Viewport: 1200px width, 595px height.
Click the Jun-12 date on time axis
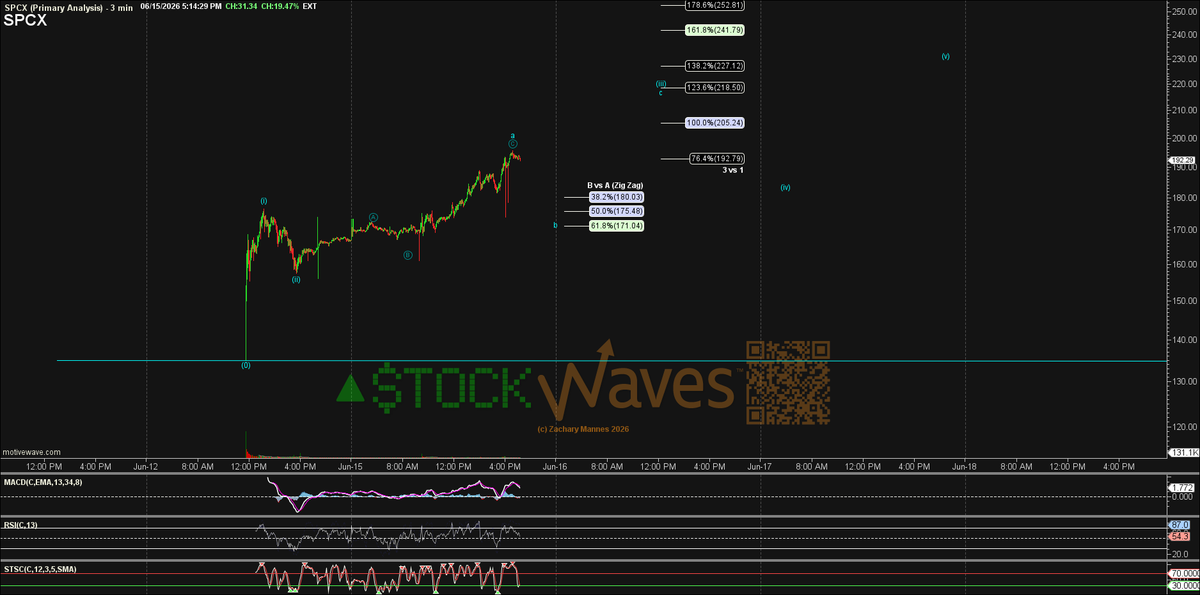coord(146,466)
